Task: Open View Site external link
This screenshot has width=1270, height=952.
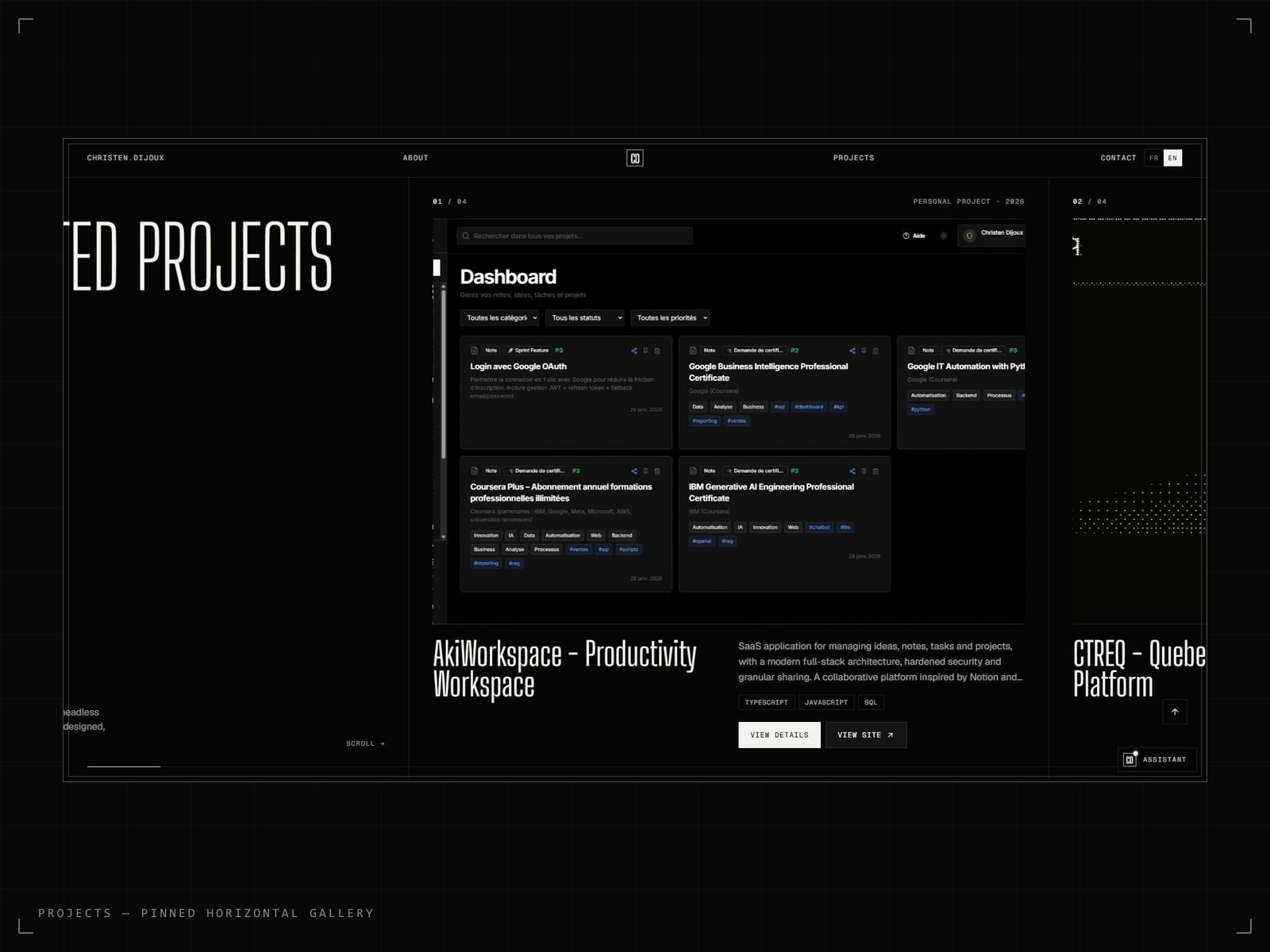Action: pyautogui.click(x=866, y=735)
